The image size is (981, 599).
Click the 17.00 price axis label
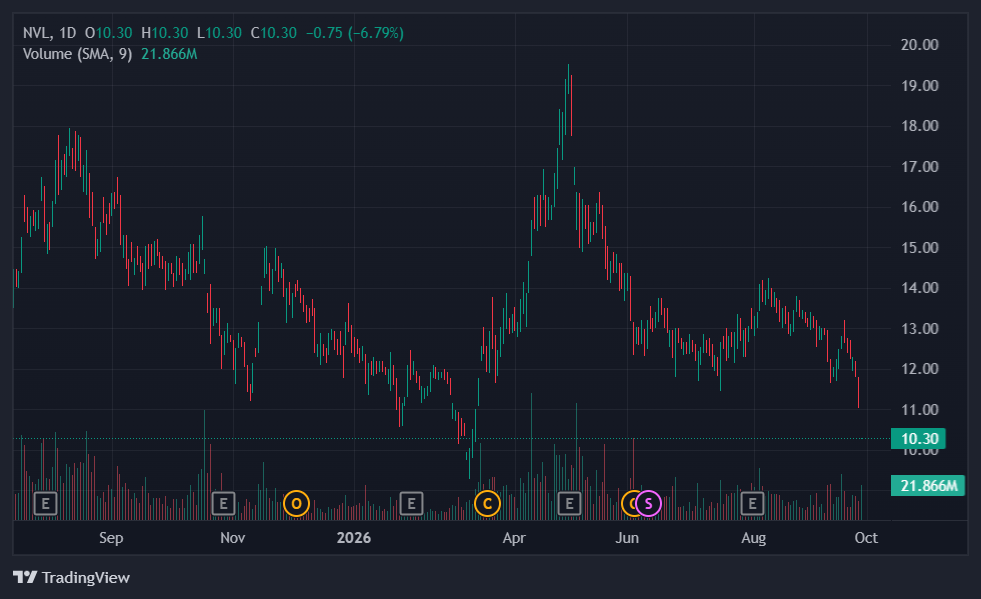tap(920, 166)
